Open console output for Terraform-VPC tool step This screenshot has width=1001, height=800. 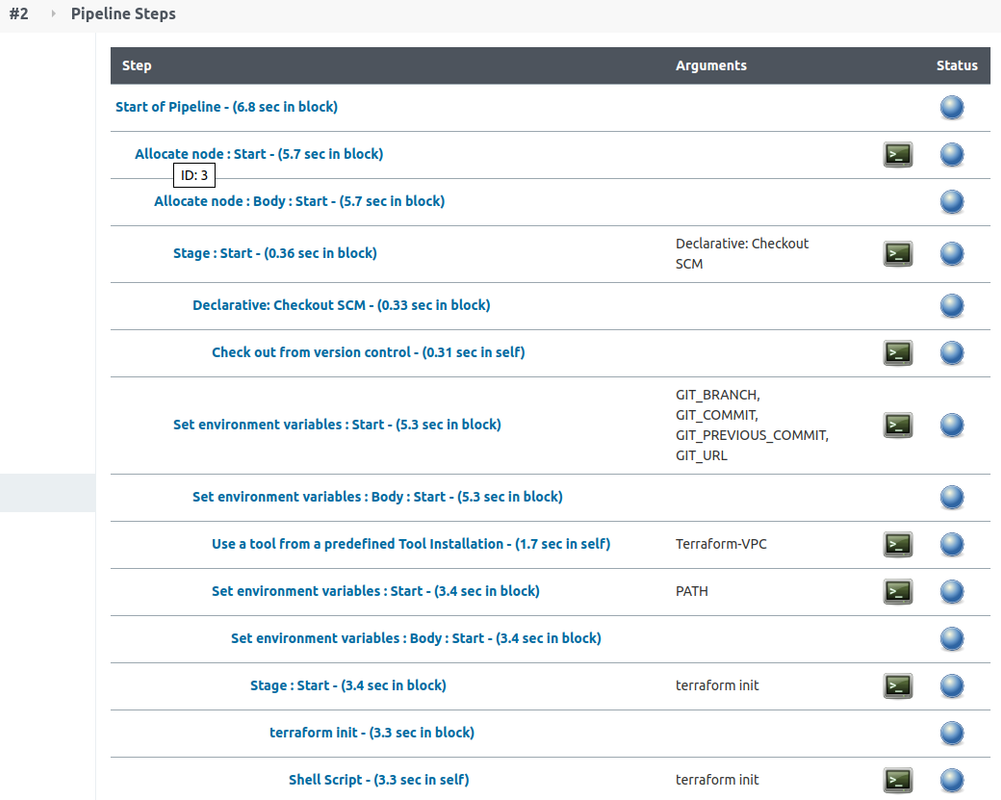[897, 544]
